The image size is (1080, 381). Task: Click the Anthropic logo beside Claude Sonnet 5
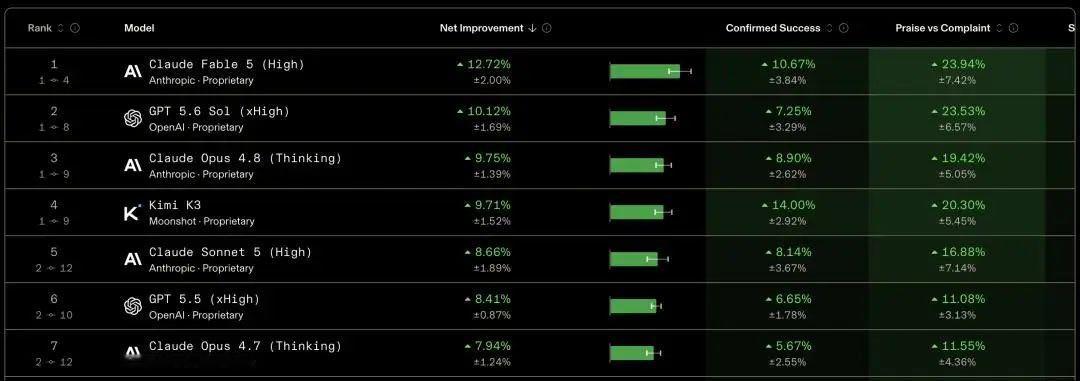click(x=133, y=259)
